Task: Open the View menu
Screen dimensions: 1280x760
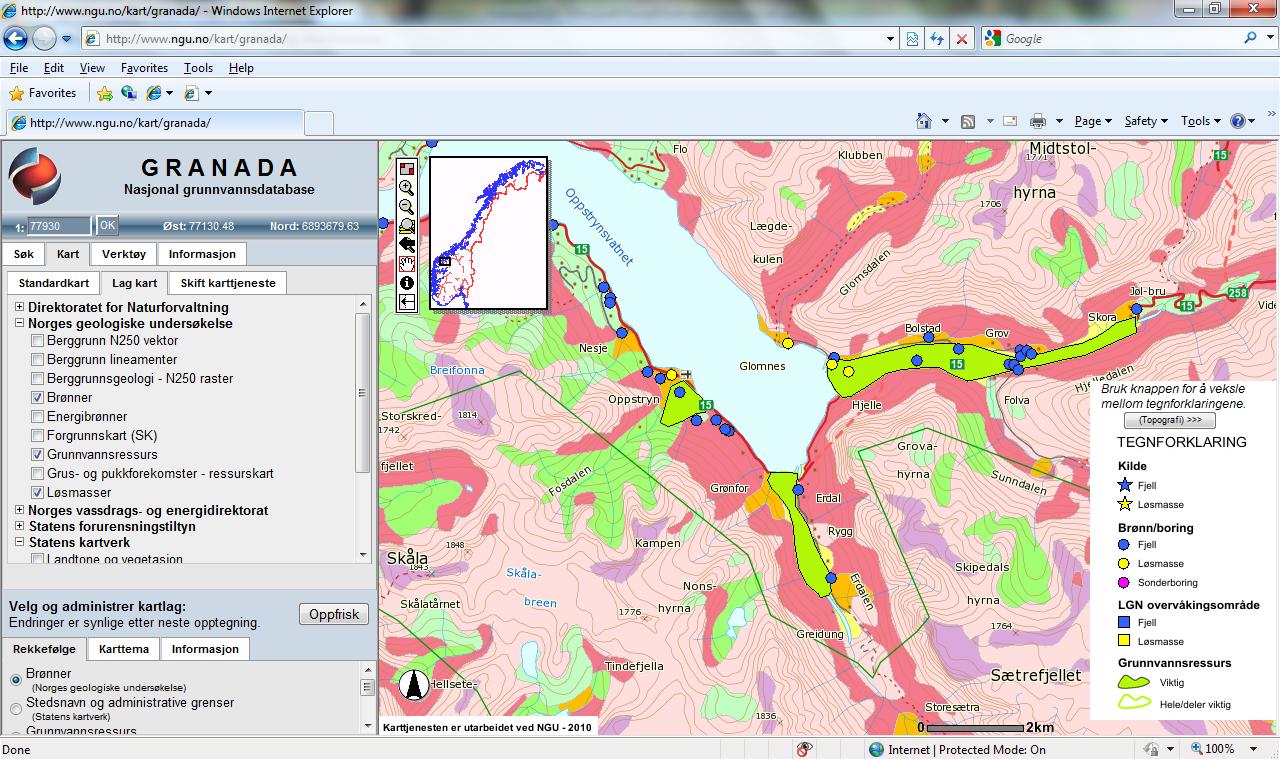Action: tap(92, 68)
